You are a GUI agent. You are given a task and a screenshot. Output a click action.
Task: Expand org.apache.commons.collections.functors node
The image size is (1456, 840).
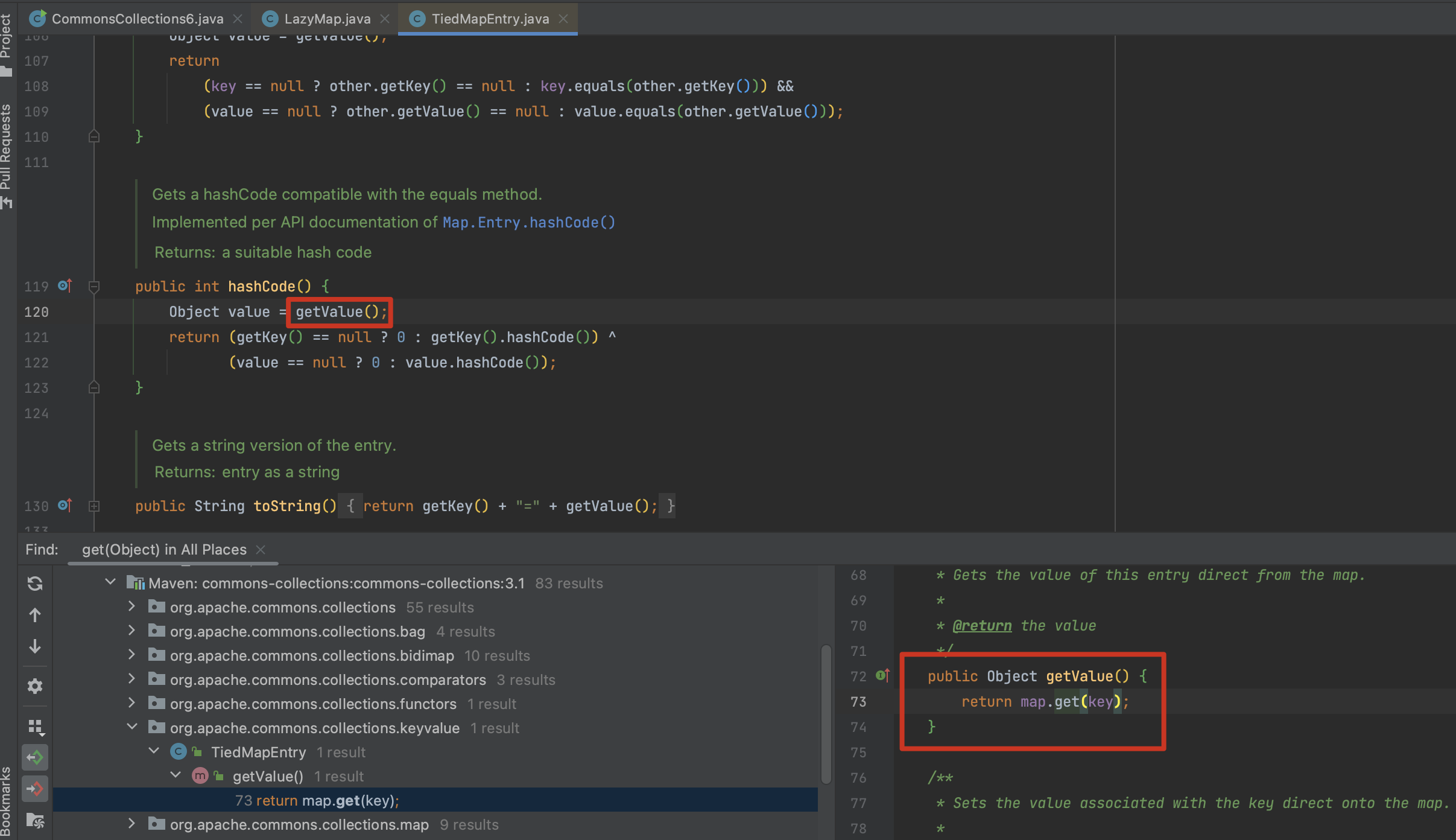click(x=132, y=703)
